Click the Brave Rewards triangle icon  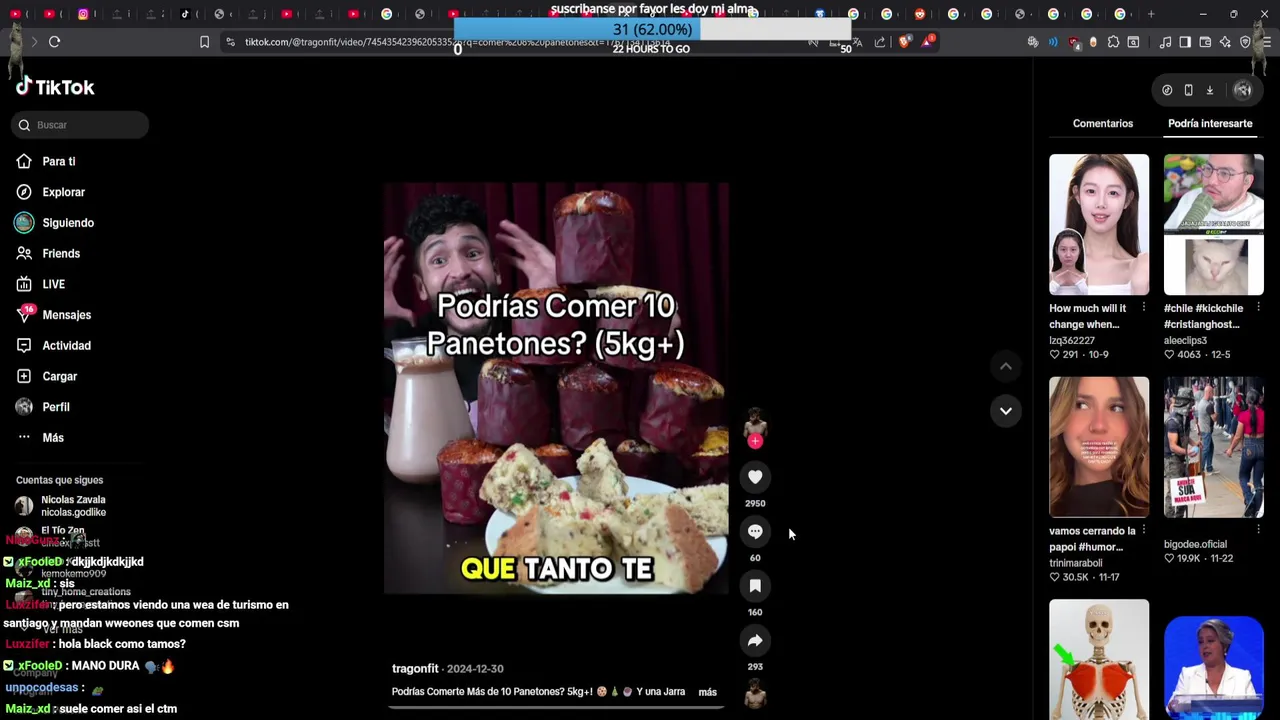click(929, 42)
